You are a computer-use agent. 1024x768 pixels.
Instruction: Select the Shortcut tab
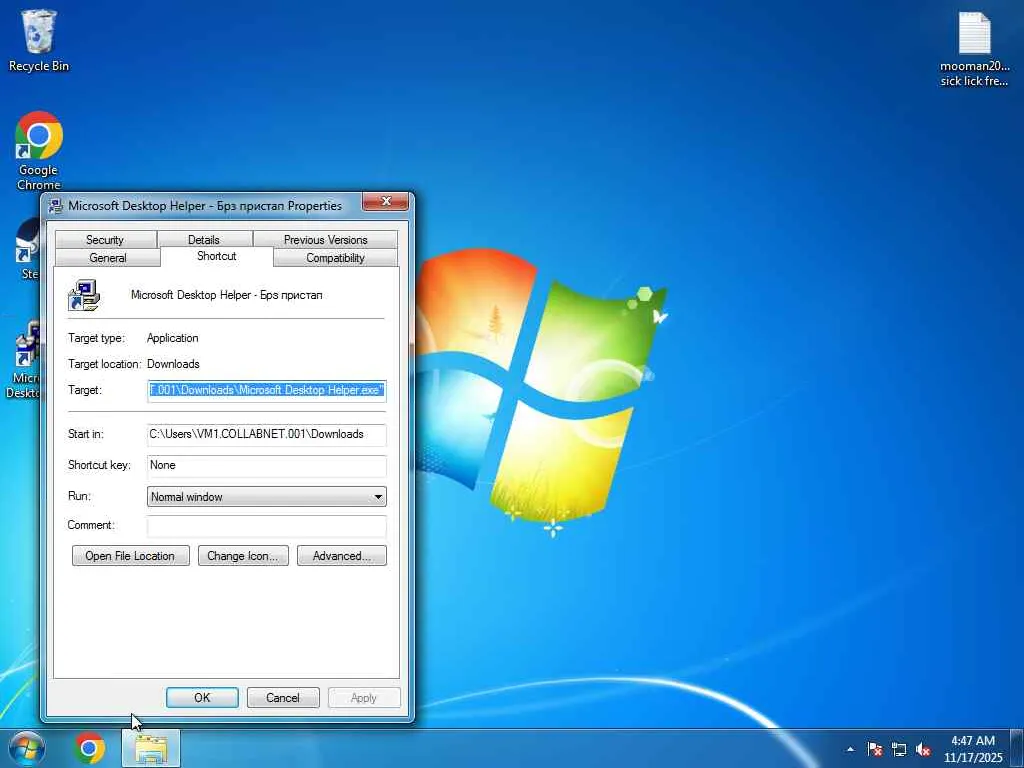coord(217,256)
